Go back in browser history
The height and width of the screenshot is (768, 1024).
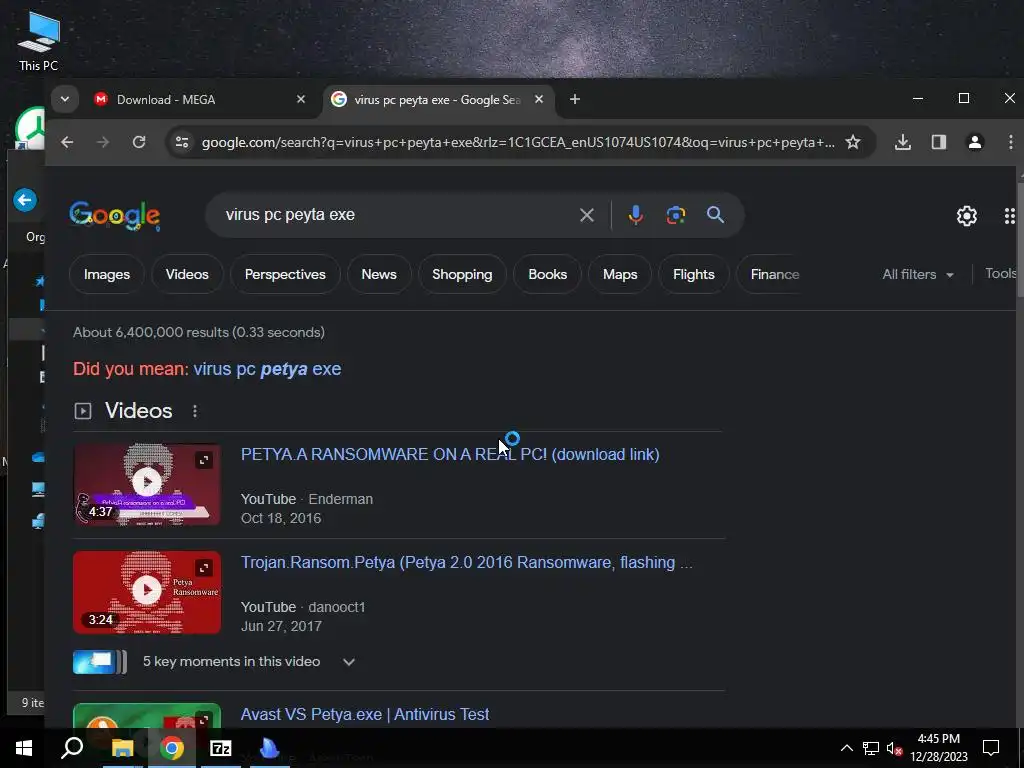click(x=67, y=142)
